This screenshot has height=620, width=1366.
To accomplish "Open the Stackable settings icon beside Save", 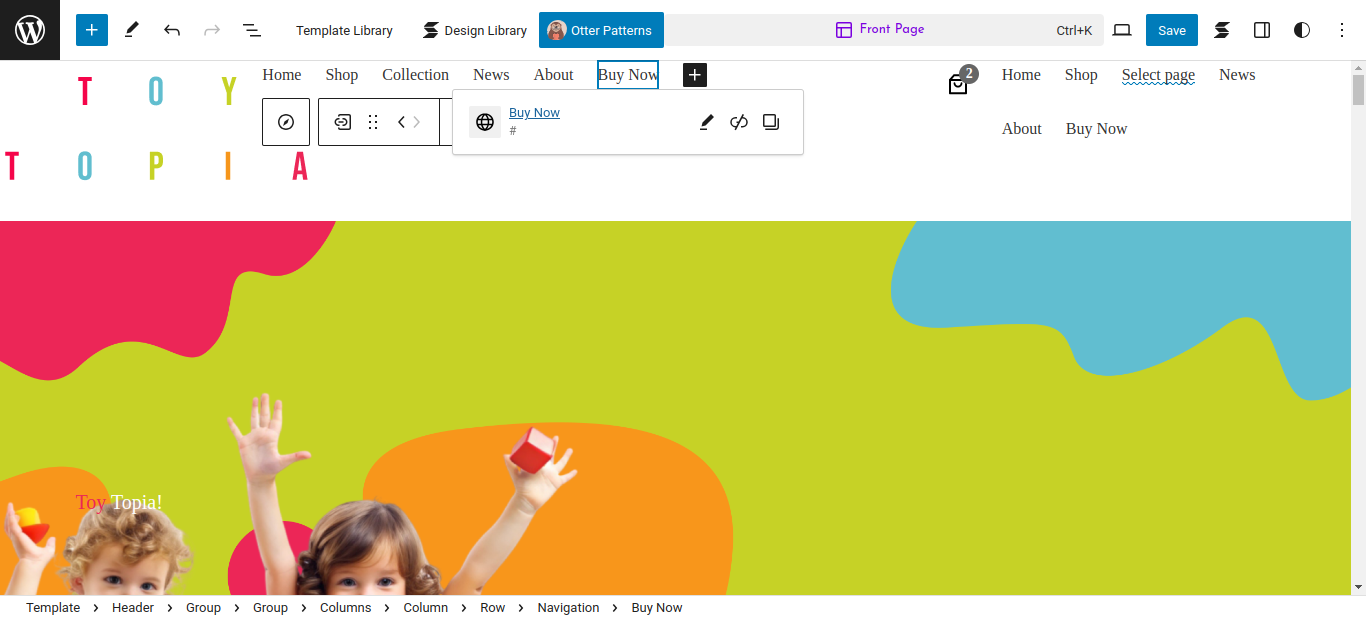I will (1222, 30).
